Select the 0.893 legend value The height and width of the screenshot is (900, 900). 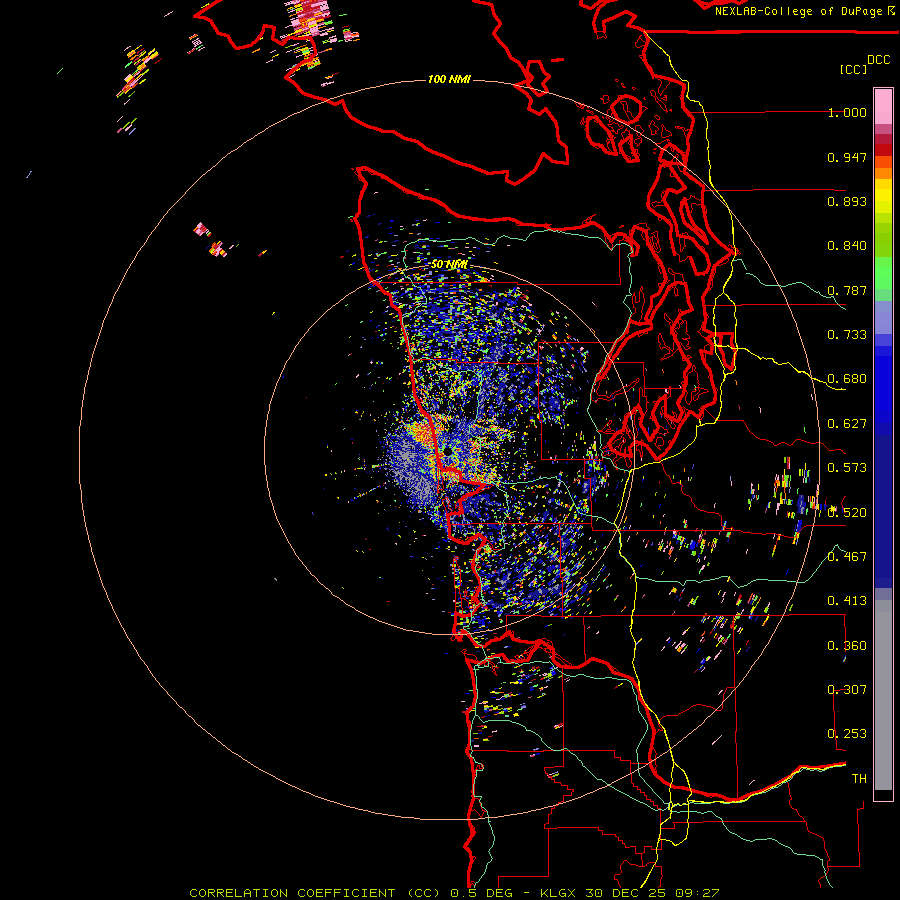point(847,201)
